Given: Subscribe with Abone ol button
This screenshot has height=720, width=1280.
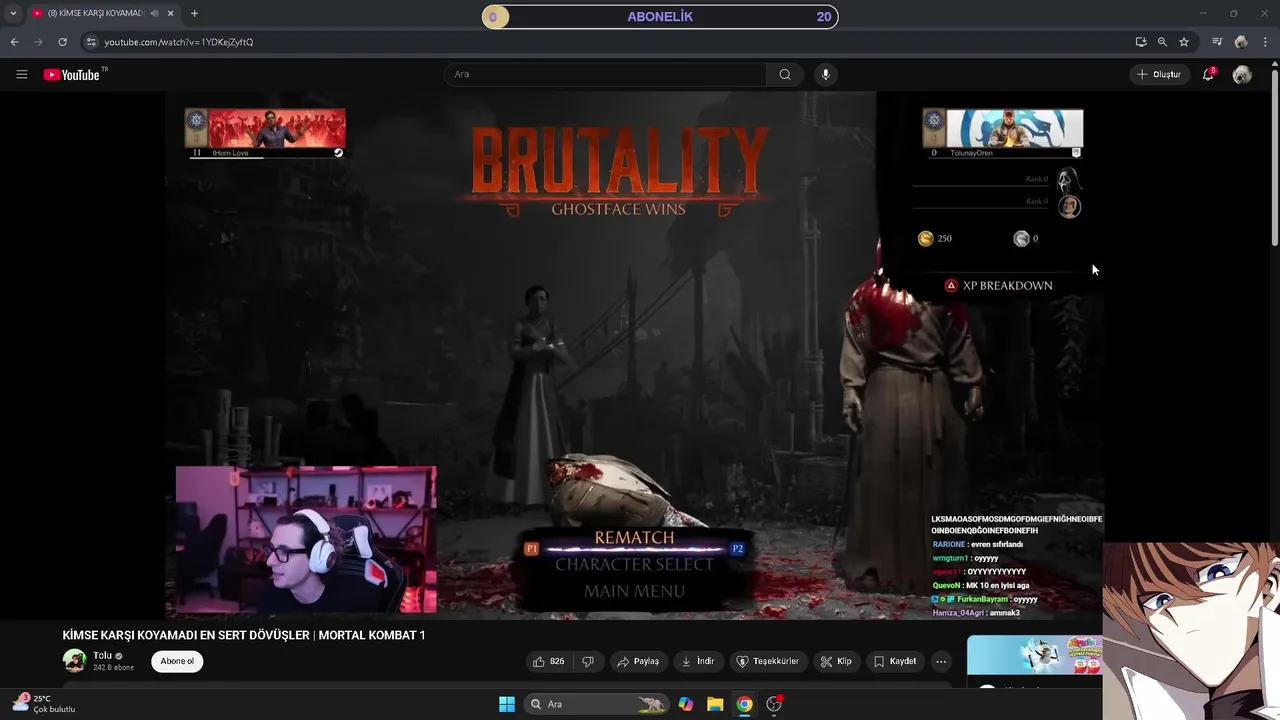Looking at the screenshot, I should click(177, 661).
